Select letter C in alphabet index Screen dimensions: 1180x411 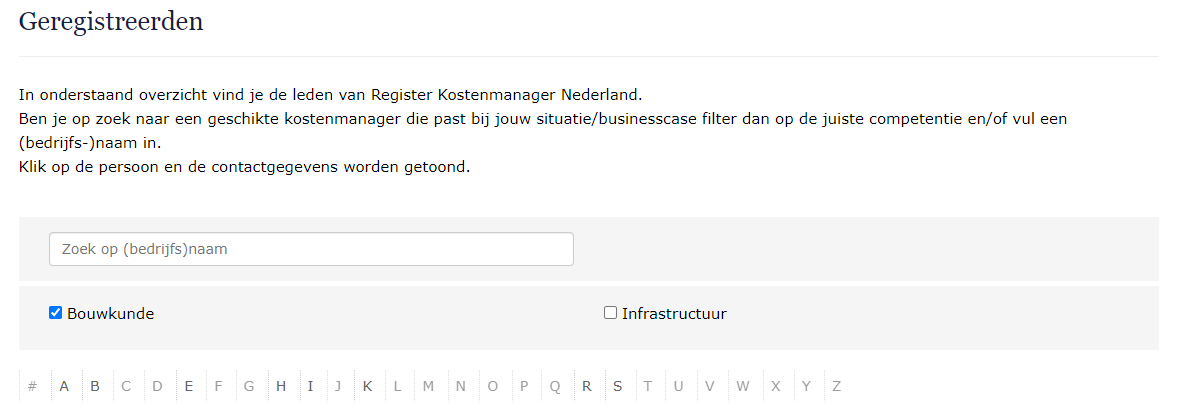[x=126, y=387]
